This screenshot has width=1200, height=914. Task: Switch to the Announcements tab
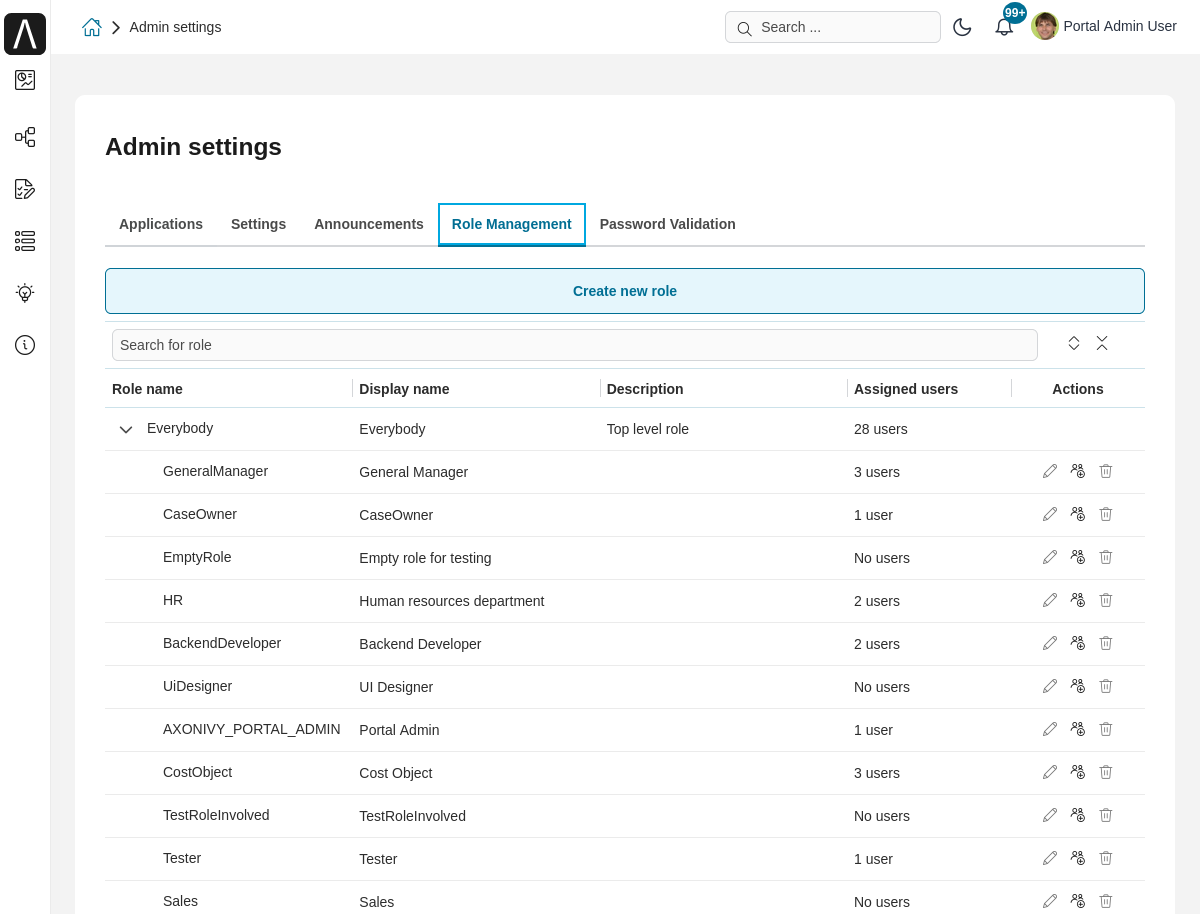(368, 224)
